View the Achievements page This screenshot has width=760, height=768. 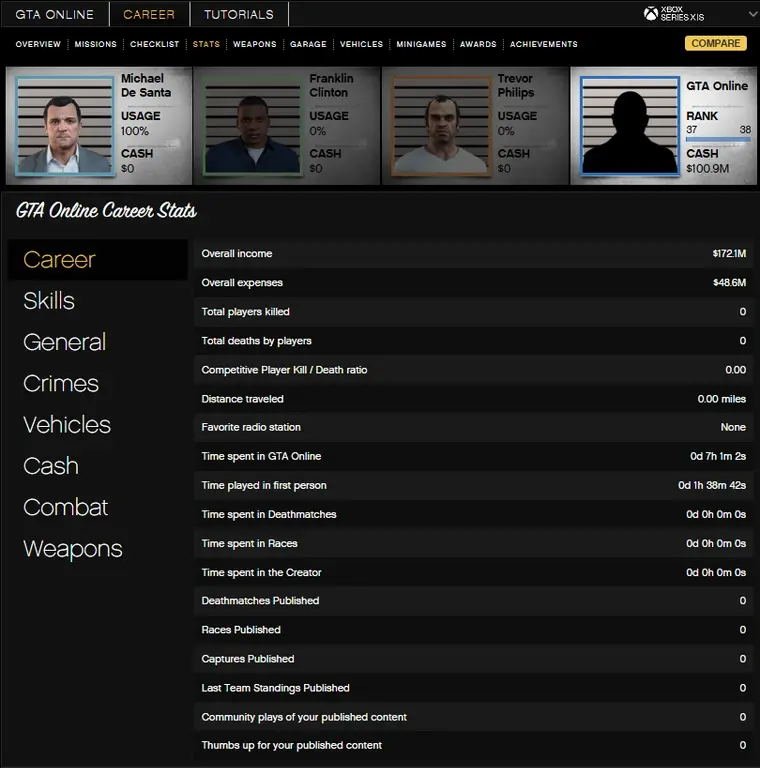543,44
